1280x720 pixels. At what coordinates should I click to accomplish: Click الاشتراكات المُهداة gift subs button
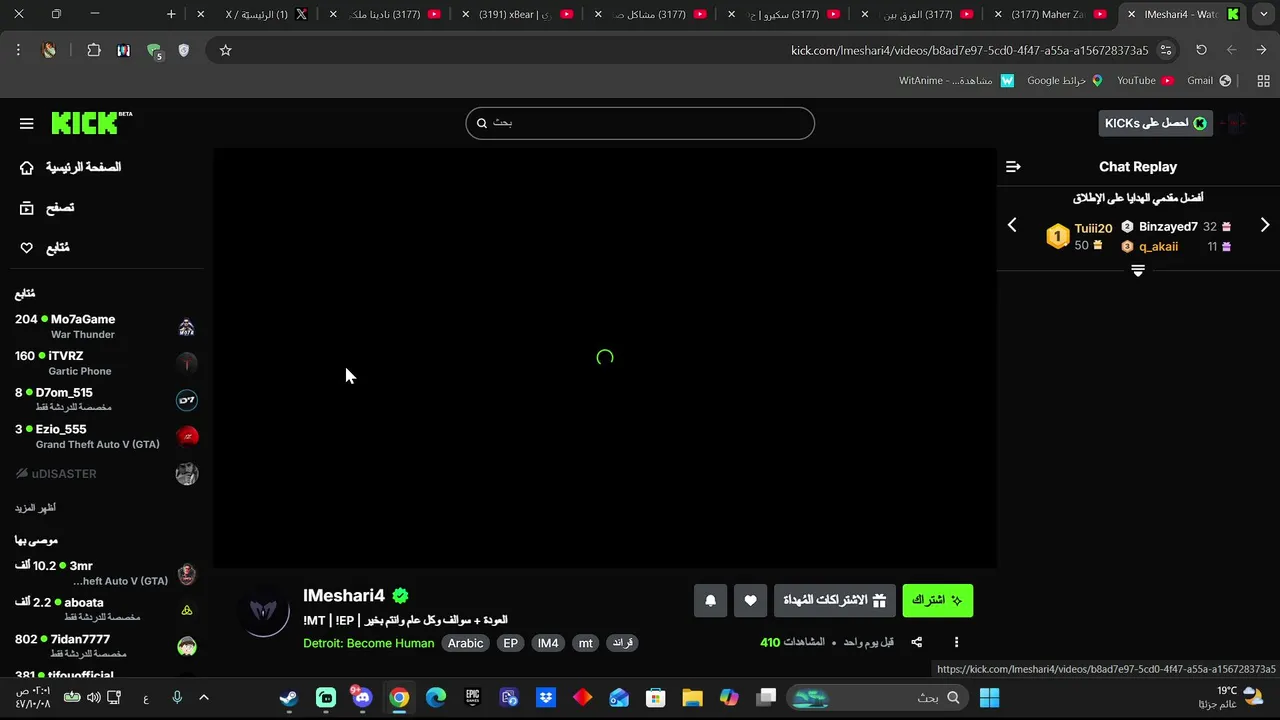pos(835,600)
